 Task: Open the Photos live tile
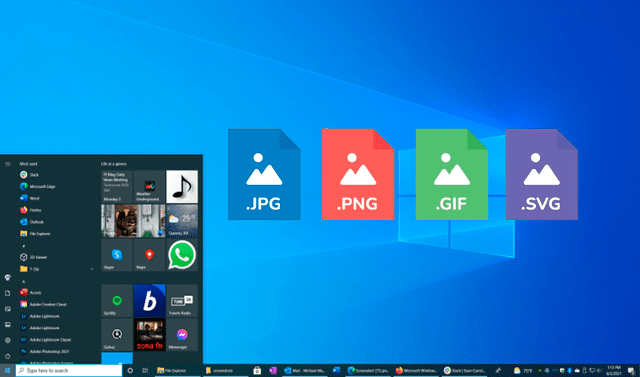coord(133,221)
